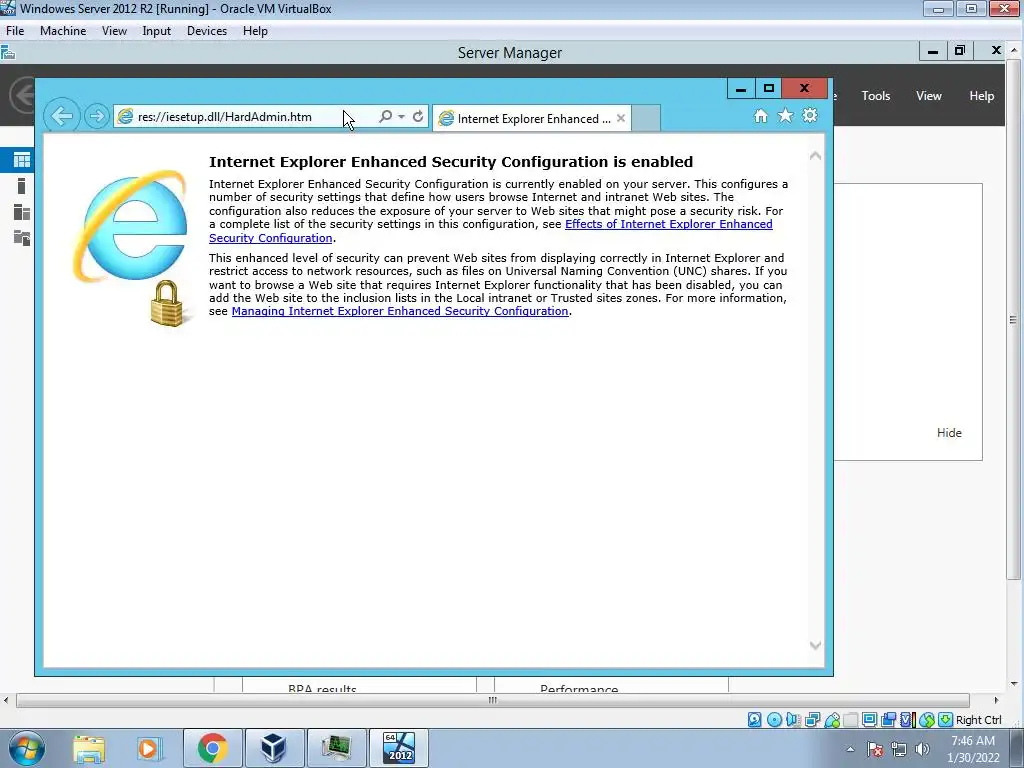Minimize the Server Manager window
The image size is (1024, 768).
point(933,50)
